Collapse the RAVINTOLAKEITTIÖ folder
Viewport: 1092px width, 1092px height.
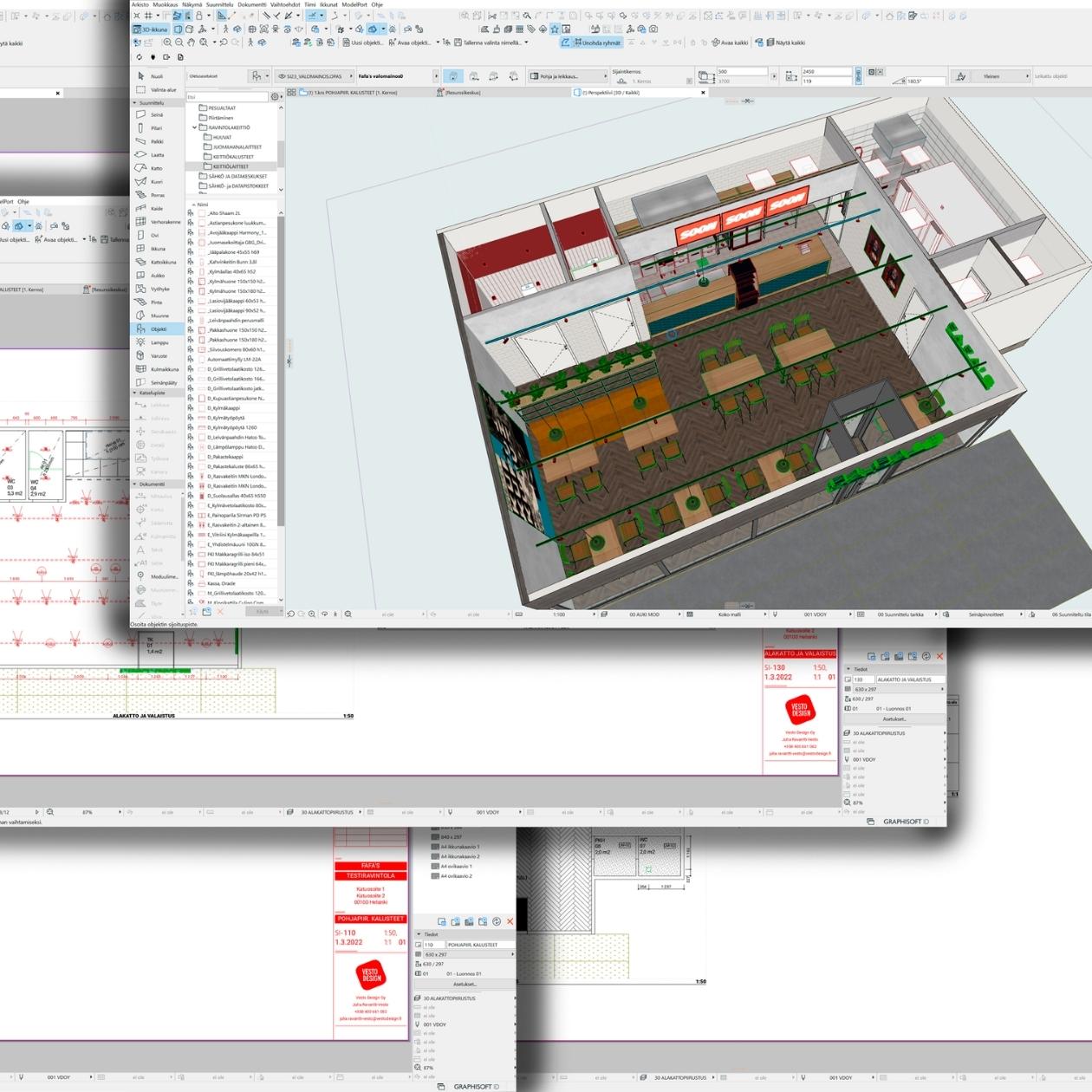[x=195, y=127]
